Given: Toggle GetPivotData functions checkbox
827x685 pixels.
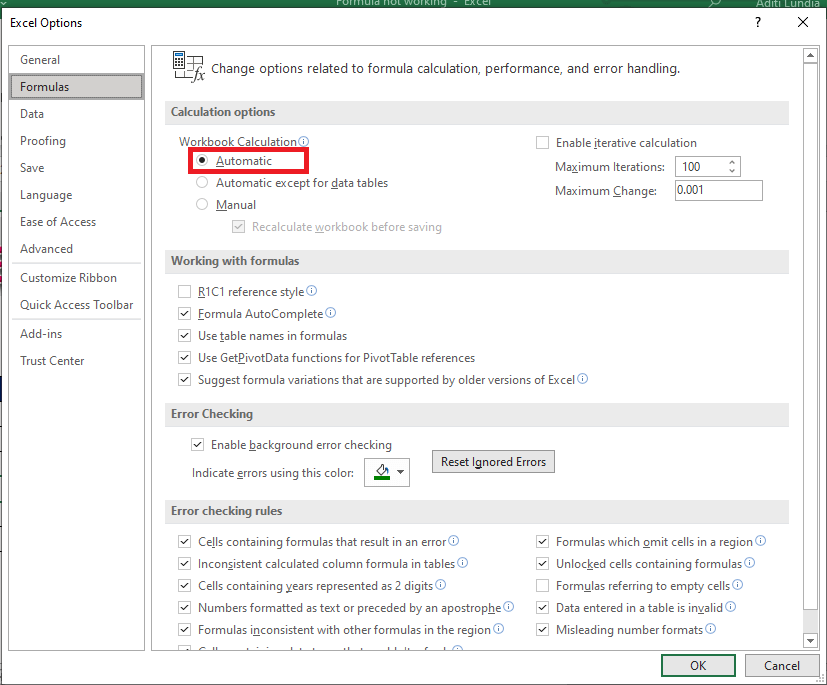Looking at the screenshot, I should 185,358.
